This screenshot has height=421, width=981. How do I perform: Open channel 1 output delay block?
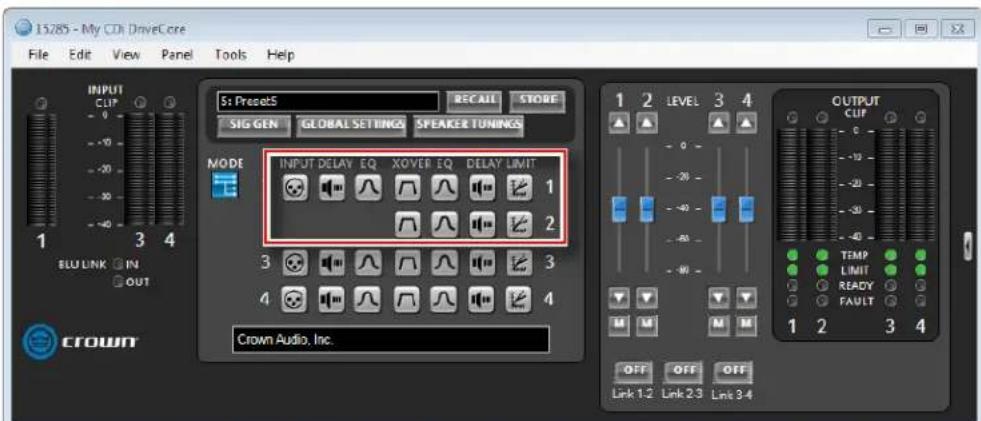pos(482,188)
